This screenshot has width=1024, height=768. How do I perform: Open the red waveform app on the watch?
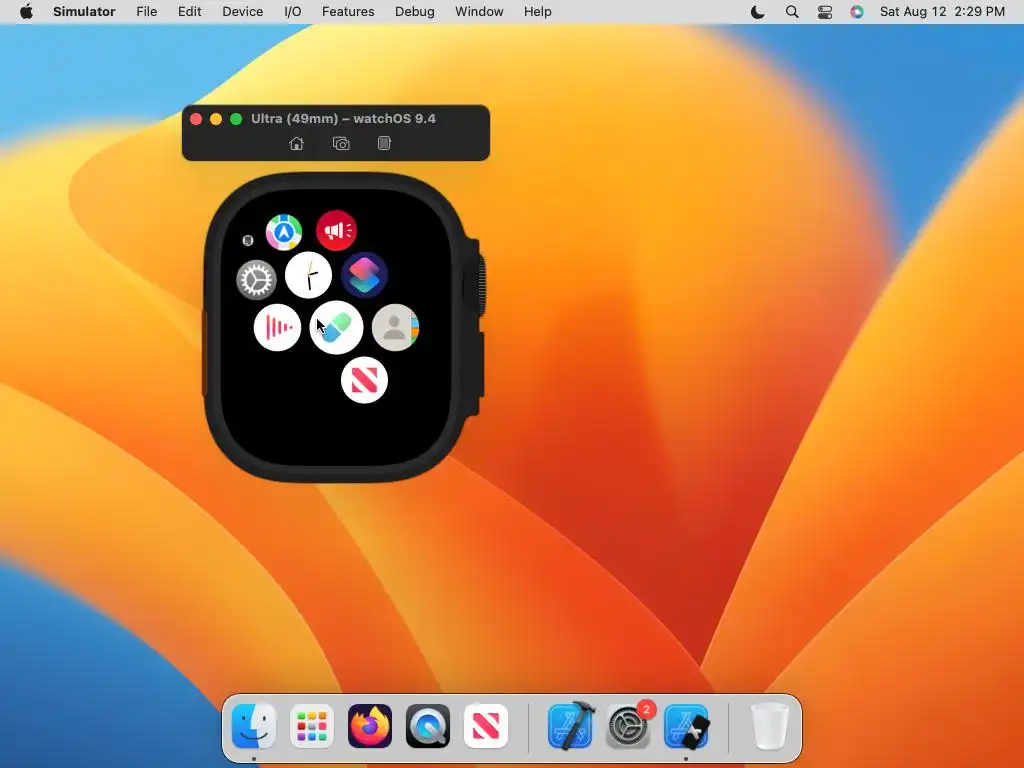[278, 327]
